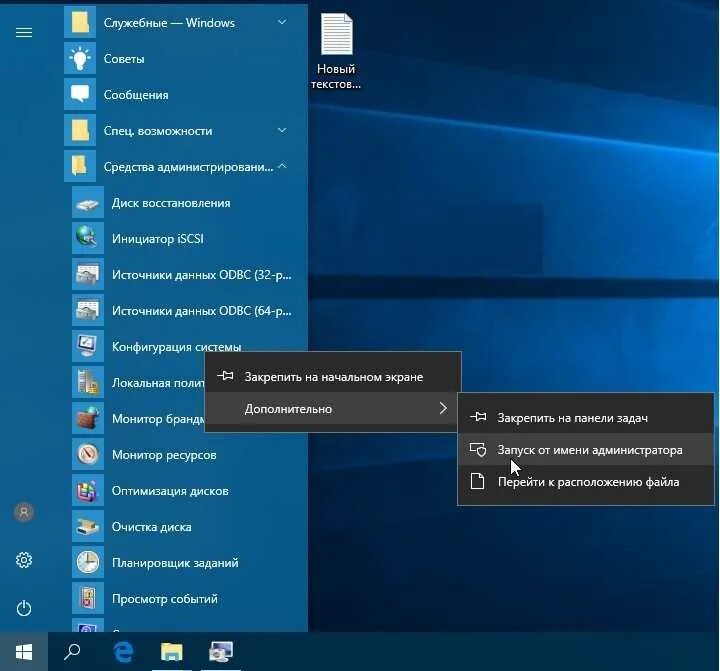Click the Монитор ресурсов gauge icon
This screenshot has width=720, height=671.
(x=88, y=454)
